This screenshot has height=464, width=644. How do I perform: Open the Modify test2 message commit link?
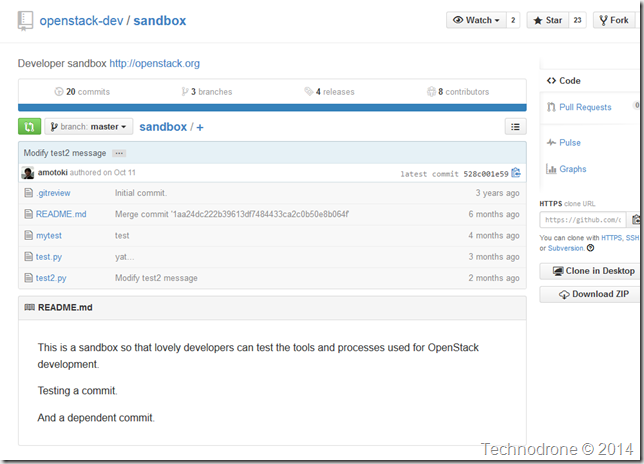(x=65, y=153)
